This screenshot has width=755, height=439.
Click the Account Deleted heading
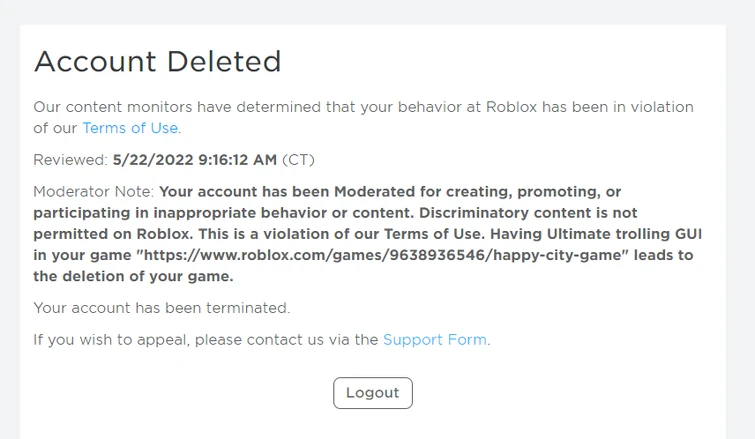(157, 62)
